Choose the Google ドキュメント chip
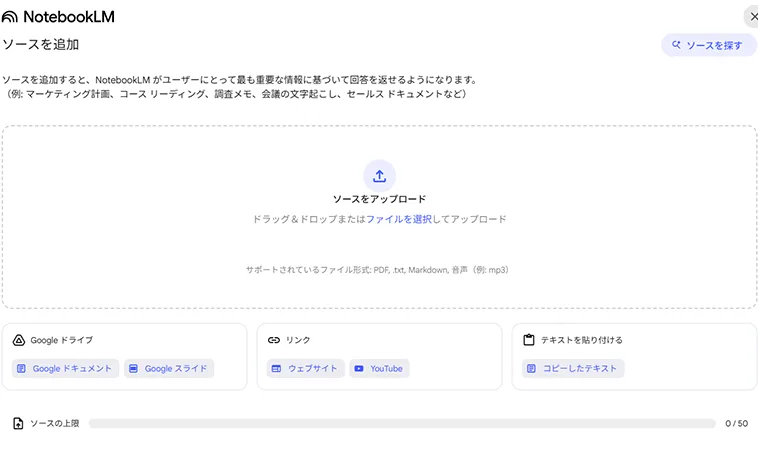Screen dimensions: 758x450 point(65,369)
